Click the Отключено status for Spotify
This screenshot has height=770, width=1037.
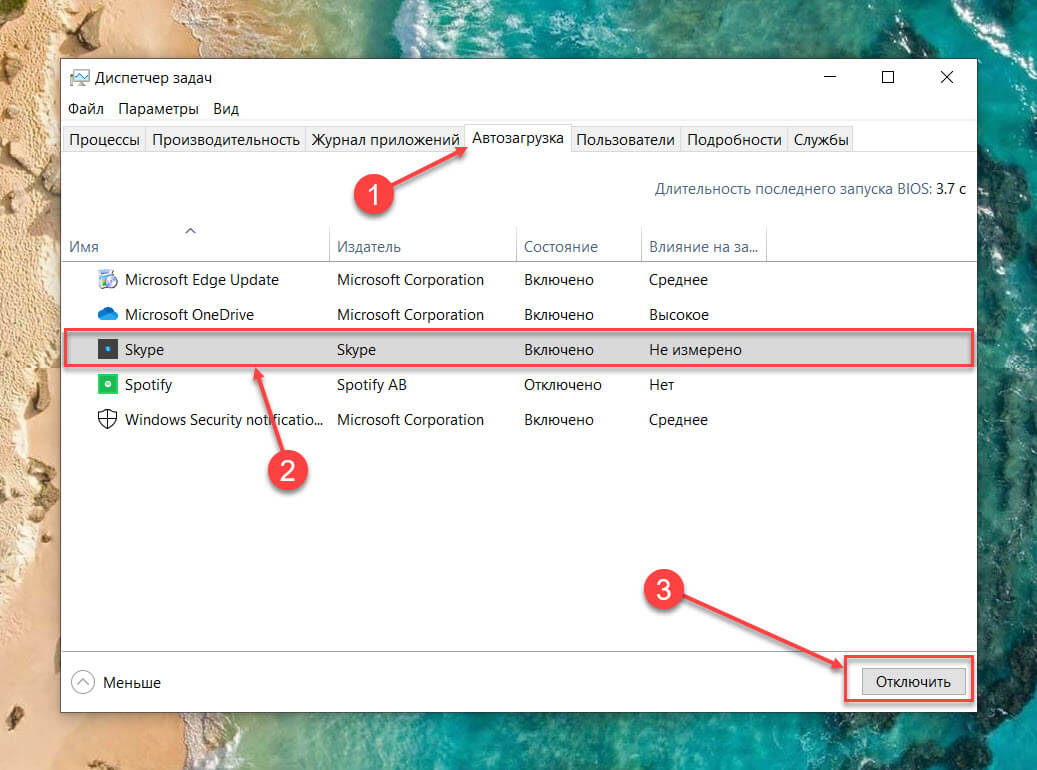(x=562, y=385)
